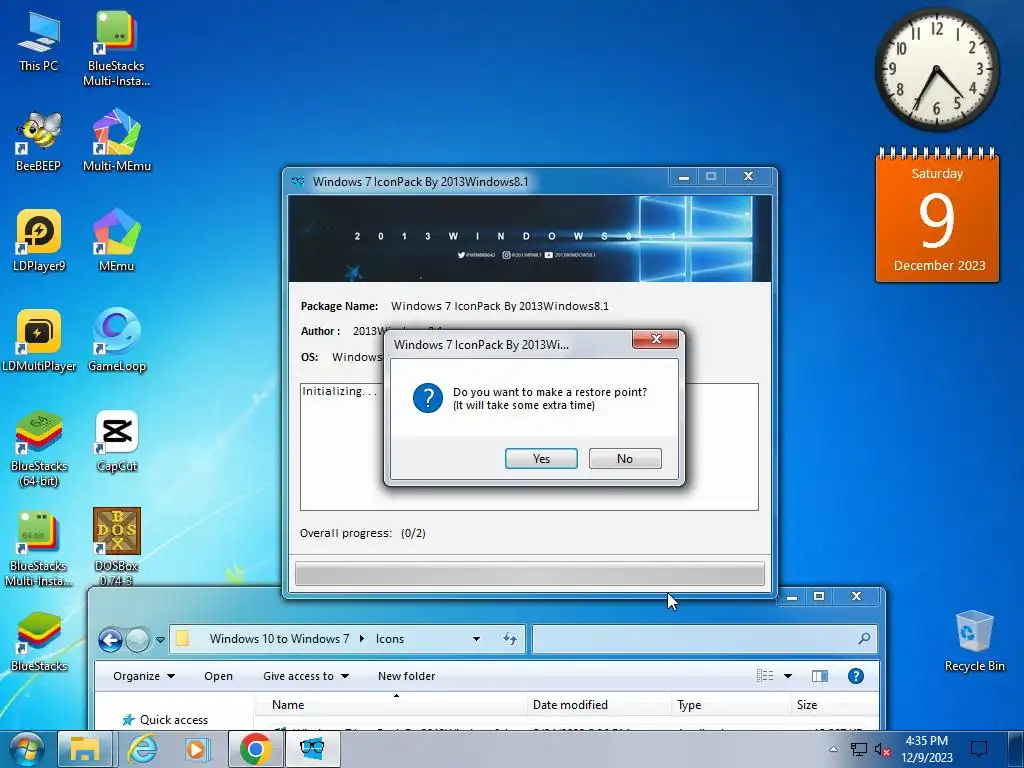This screenshot has width=1024, height=768.
Task: Select the GameLoop desktop icon
Action: [117, 341]
